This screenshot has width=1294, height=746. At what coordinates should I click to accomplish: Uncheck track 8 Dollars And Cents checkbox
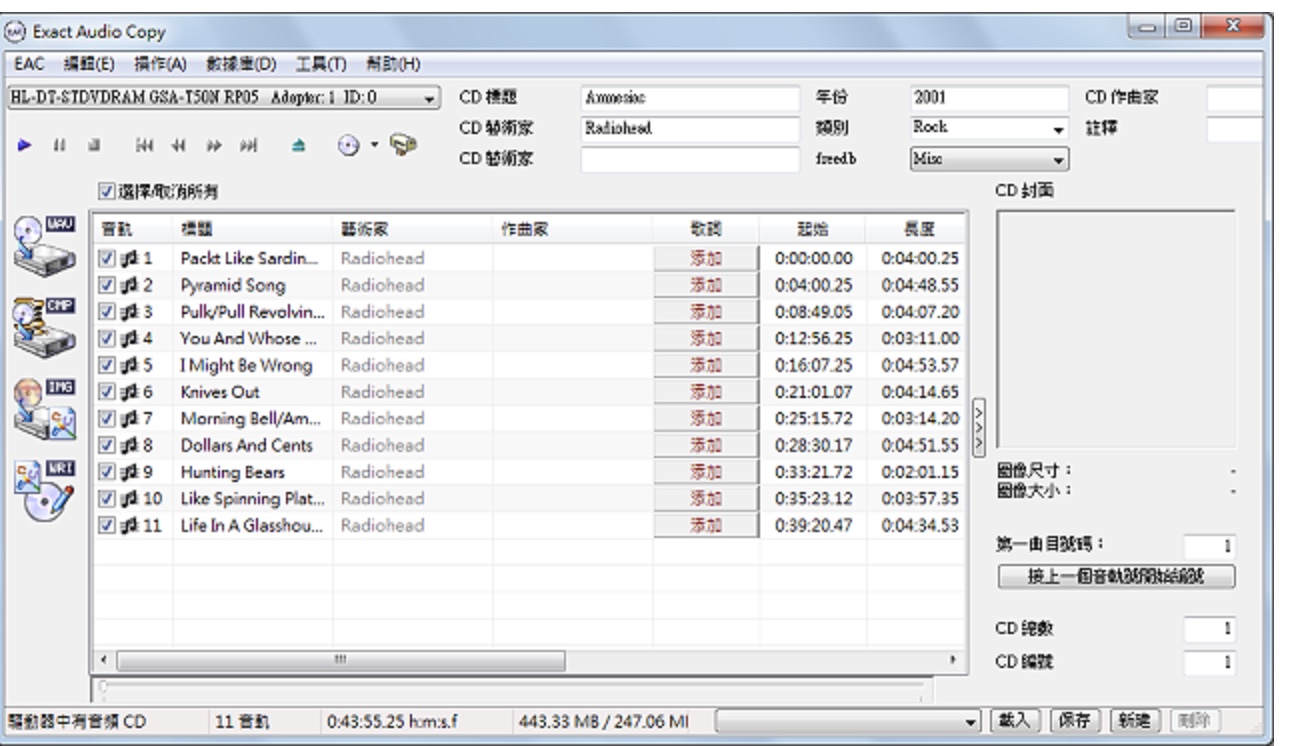coord(107,445)
